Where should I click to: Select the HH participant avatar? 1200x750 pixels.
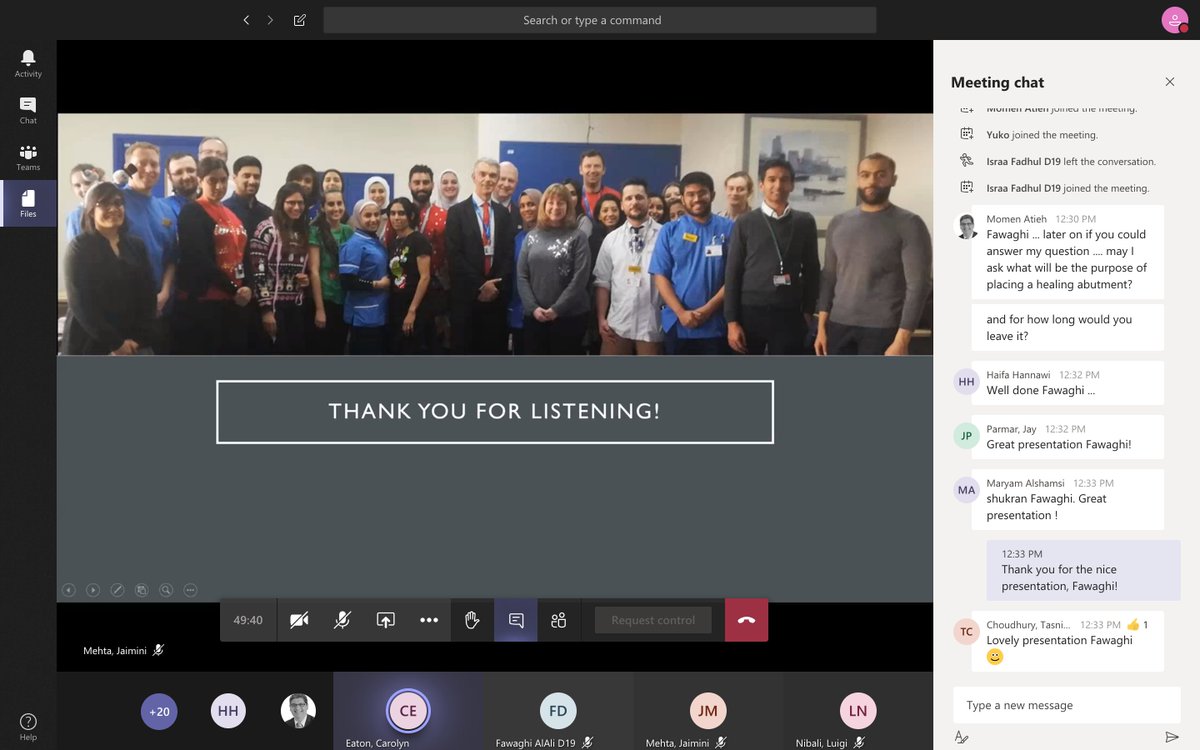[228, 711]
